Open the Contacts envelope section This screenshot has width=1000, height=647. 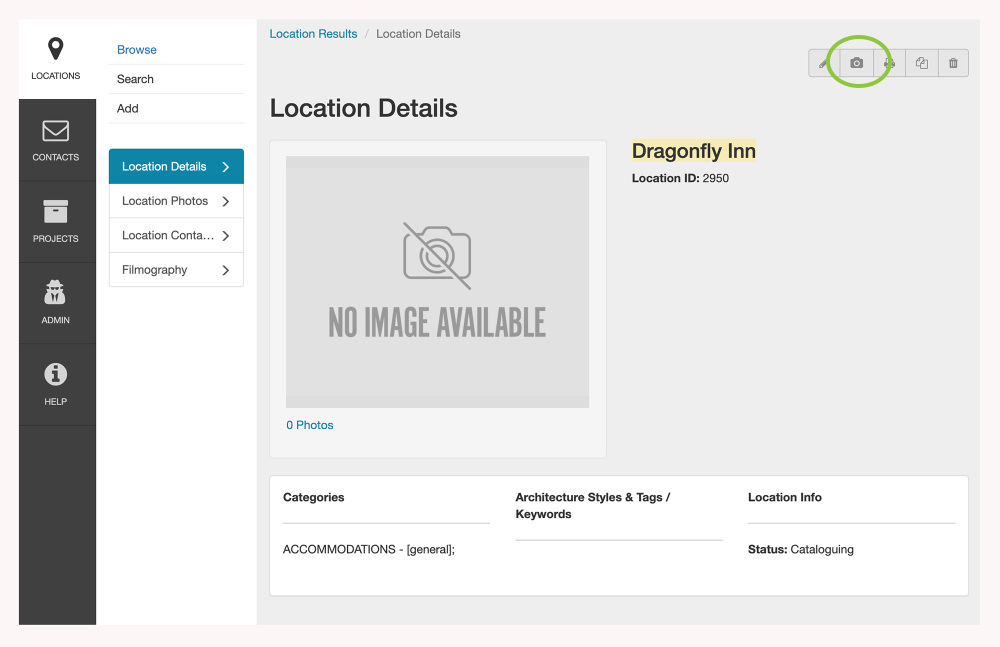[x=56, y=140]
